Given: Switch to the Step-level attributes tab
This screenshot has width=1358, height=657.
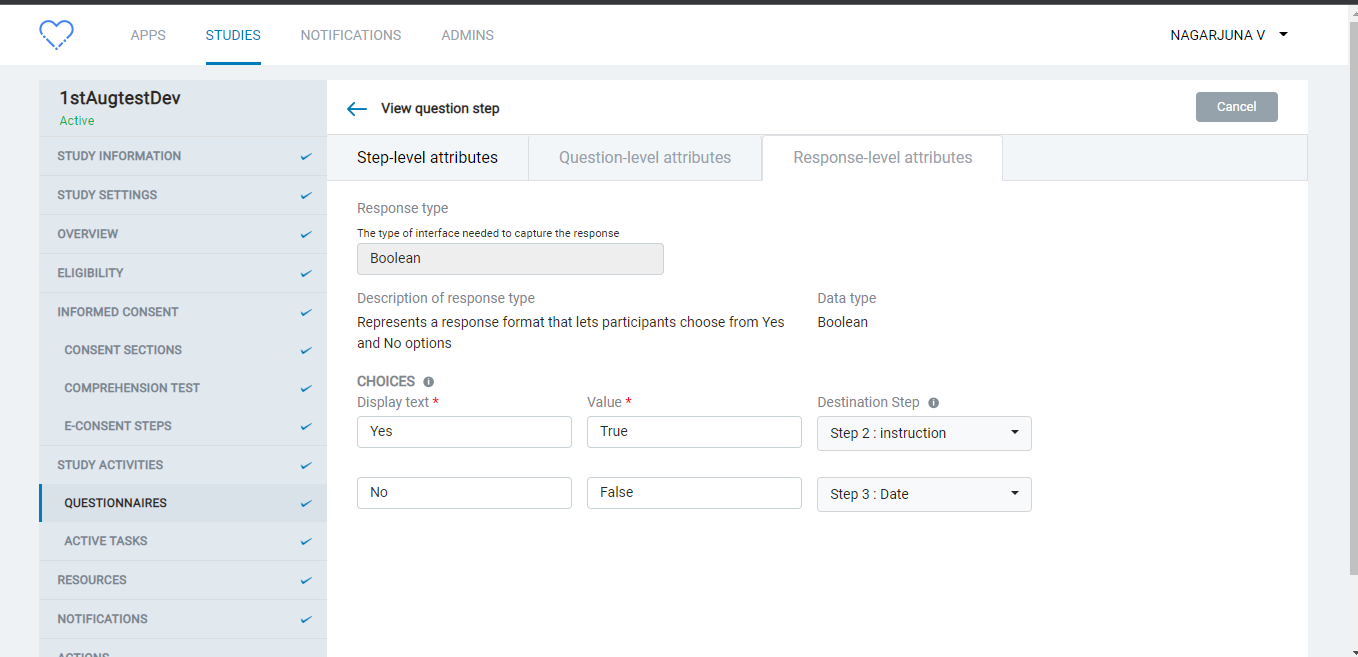Looking at the screenshot, I should coord(427,158).
